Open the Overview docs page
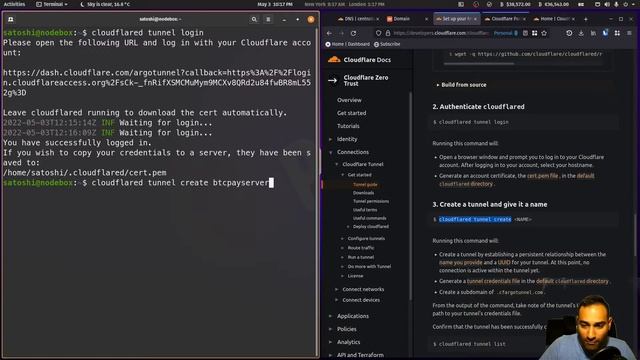This screenshot has width=640, height=360. point(349,100)
